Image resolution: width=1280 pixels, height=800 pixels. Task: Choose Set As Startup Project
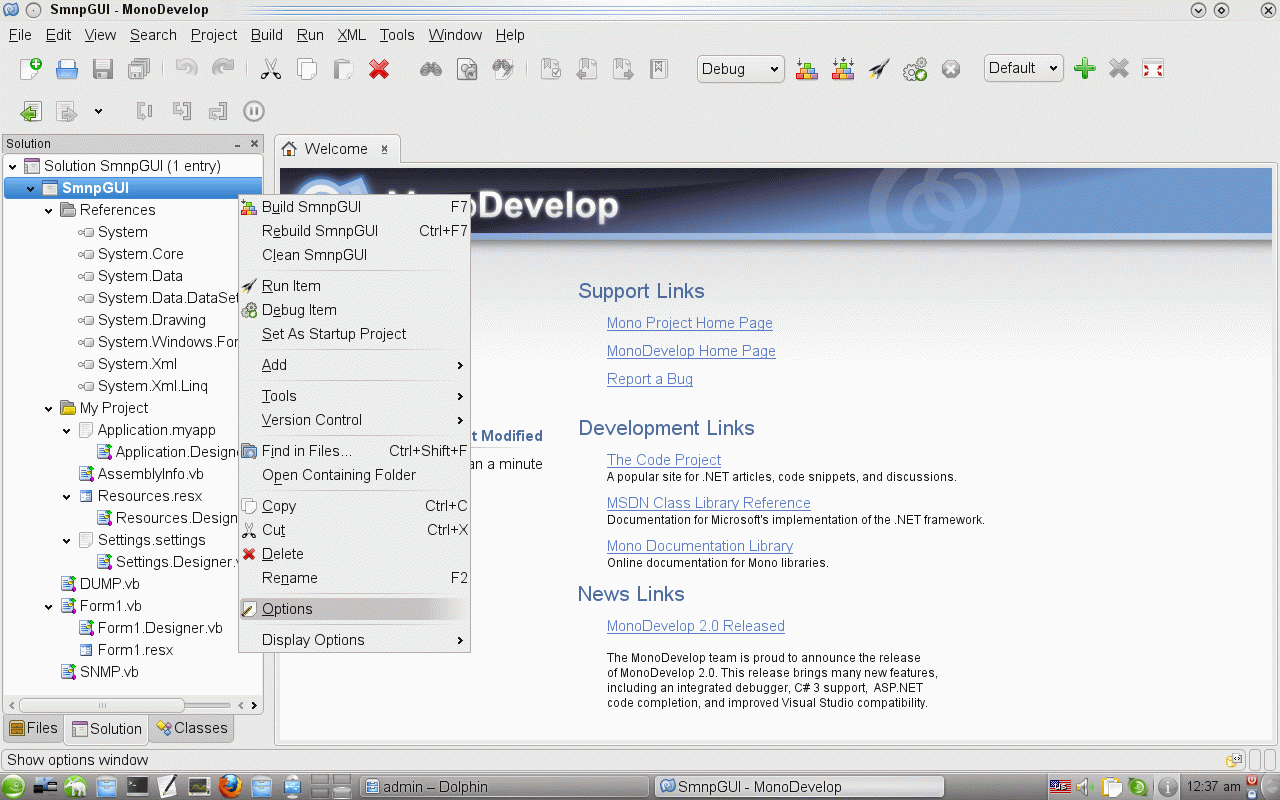coord(354,334)
